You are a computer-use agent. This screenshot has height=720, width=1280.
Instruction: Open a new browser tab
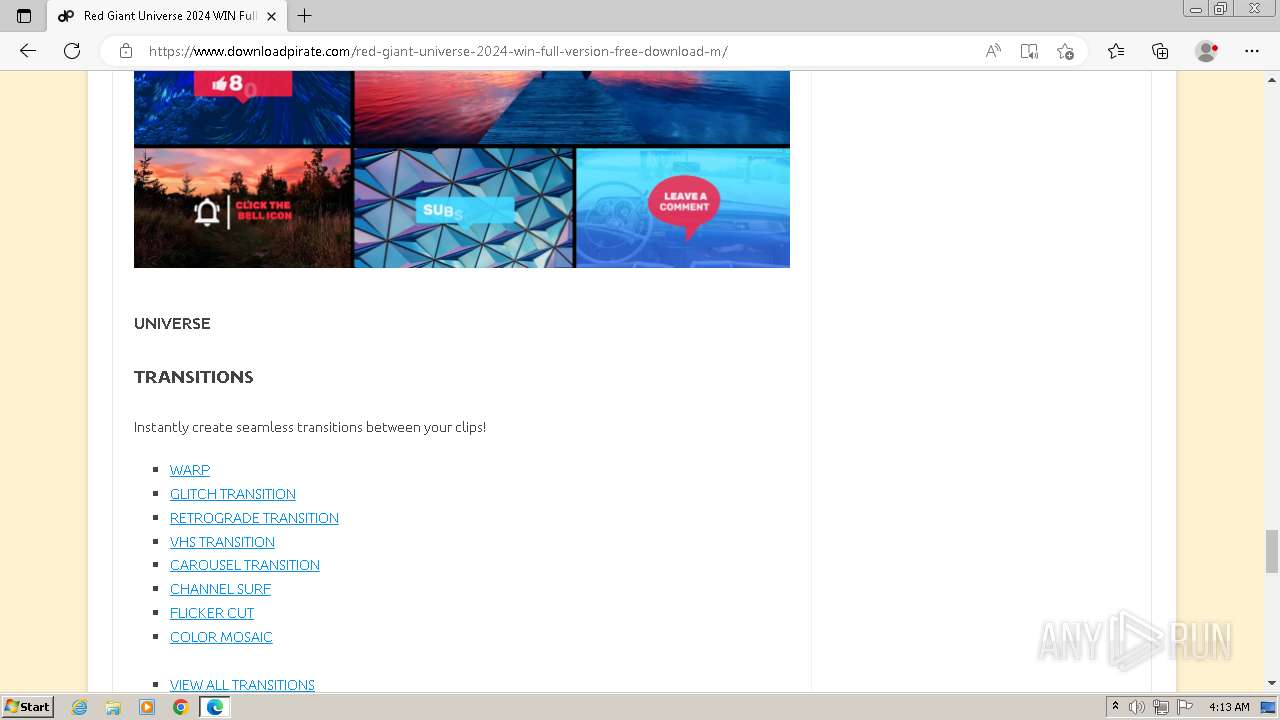click(x=305, y=16)
